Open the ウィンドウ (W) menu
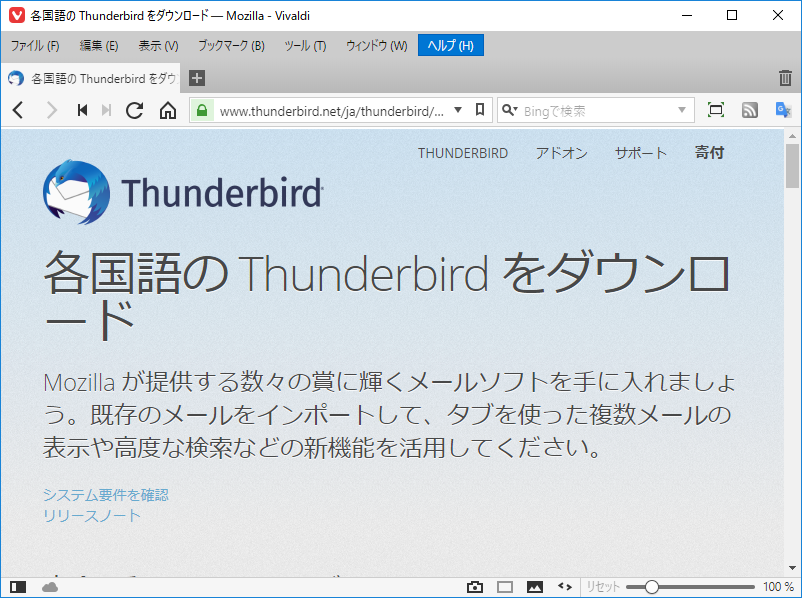The height and width of the screenshot is (598, 802). point(376,46)
